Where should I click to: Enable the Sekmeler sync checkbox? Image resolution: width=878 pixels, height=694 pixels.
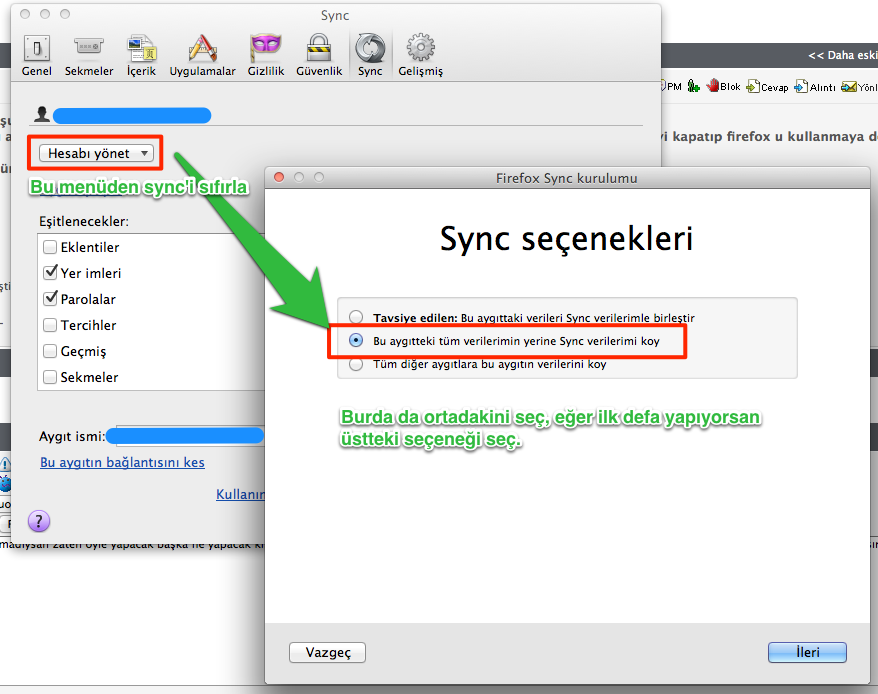coord(50,377)
